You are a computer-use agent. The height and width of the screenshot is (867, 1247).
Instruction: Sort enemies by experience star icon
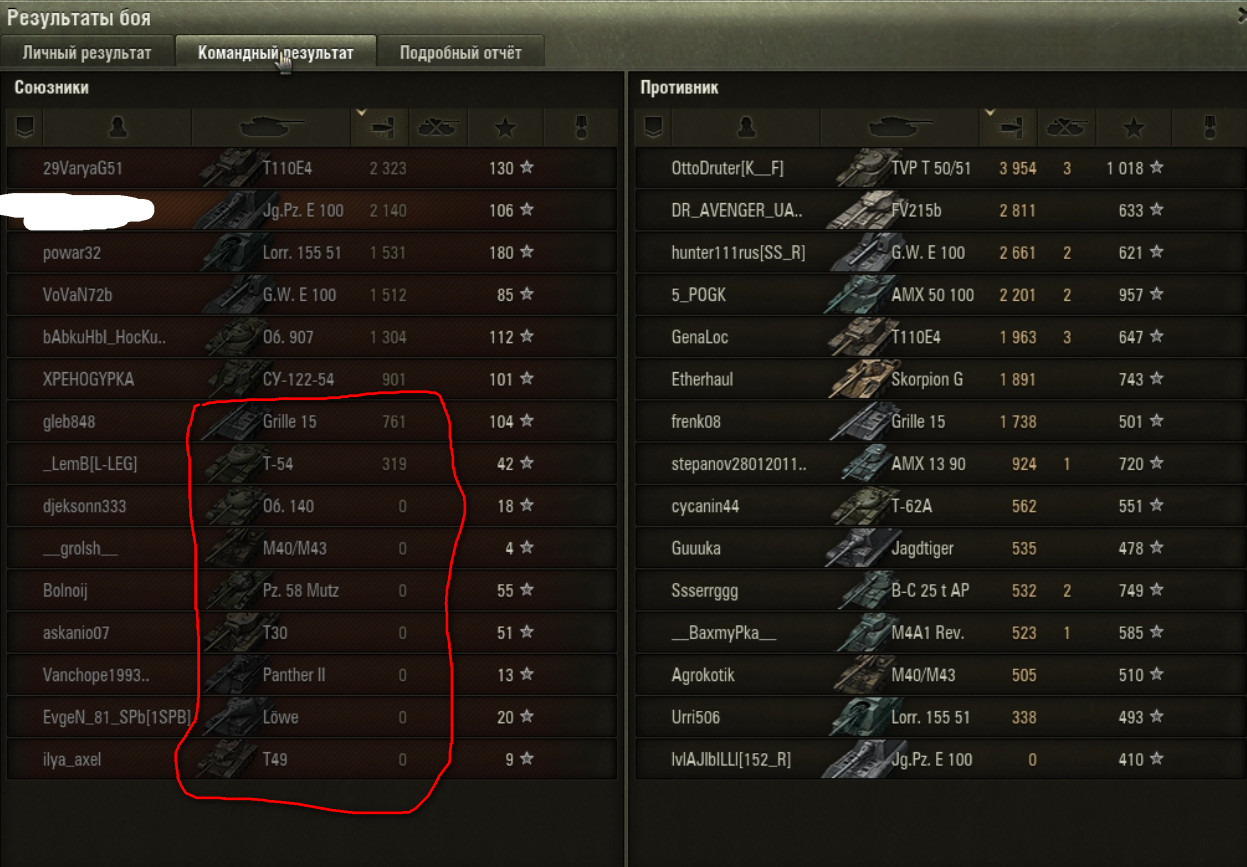pyautogui.click(x=1134, y=126)
